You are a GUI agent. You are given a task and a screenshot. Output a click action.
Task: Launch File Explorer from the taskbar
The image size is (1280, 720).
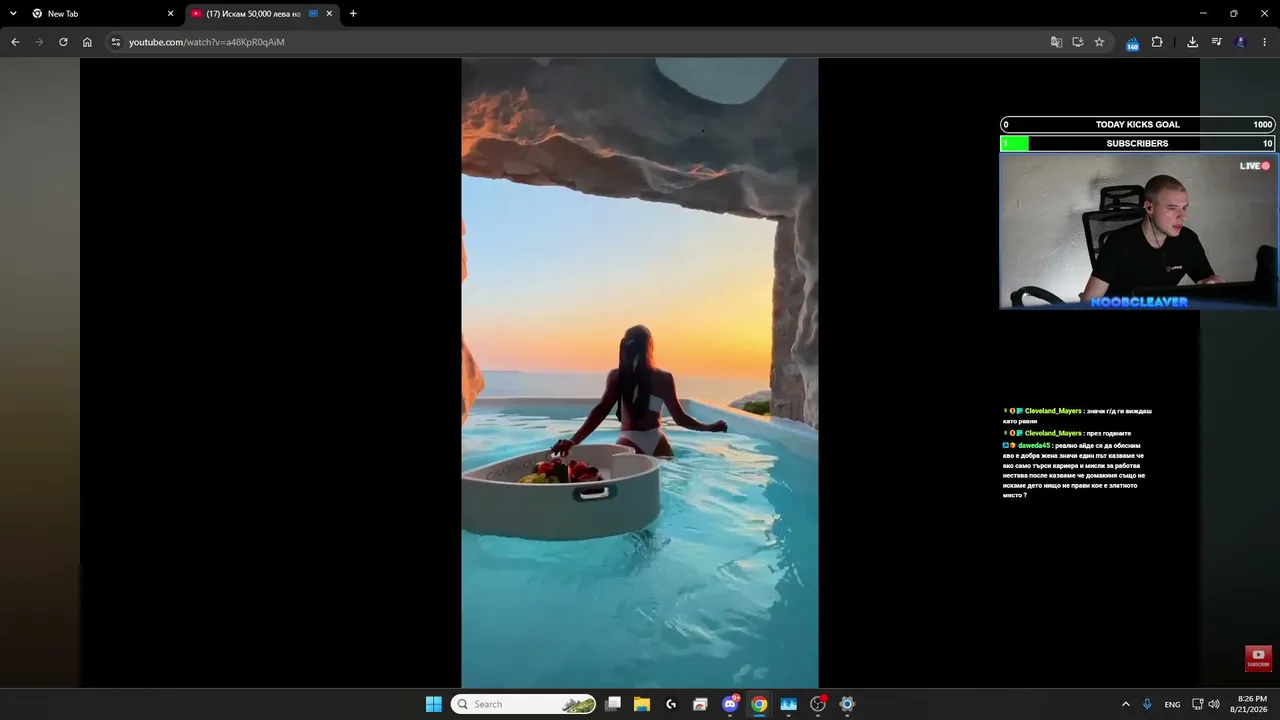coord(642,704)
